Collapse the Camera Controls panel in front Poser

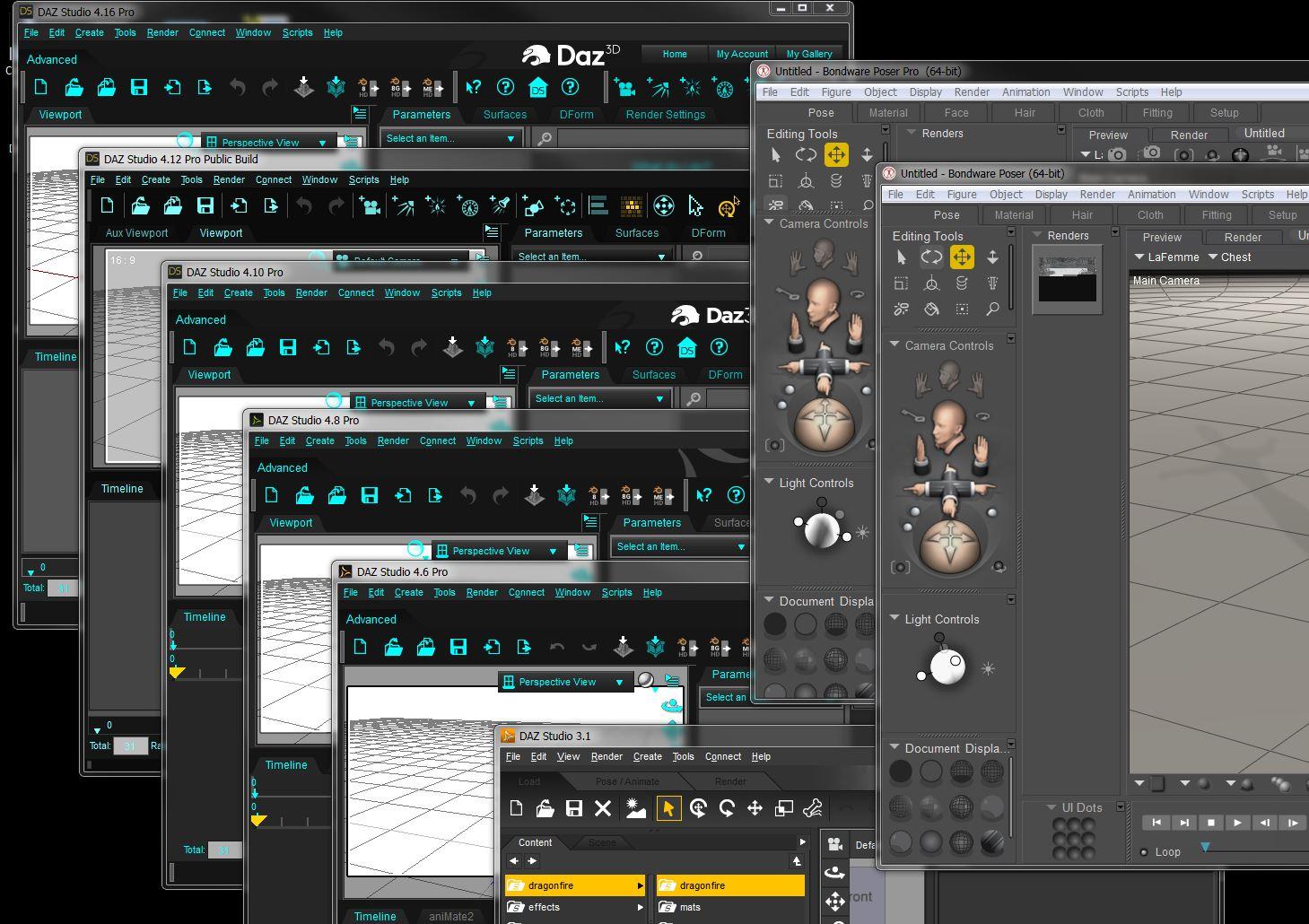(x=894, y=345)
